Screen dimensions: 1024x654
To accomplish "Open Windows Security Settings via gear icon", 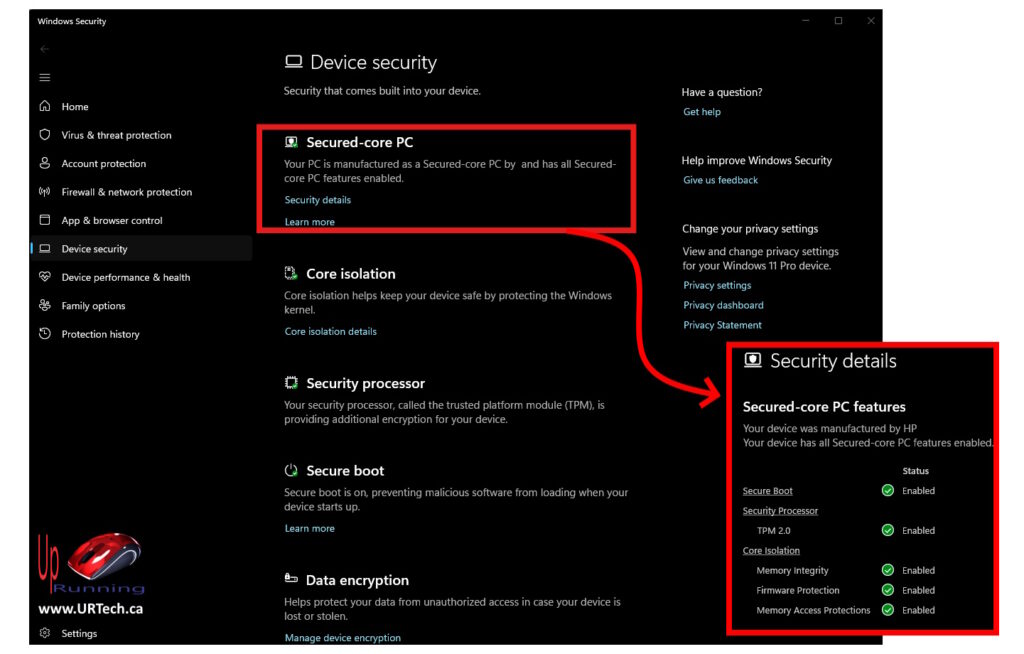I will 44,632.
